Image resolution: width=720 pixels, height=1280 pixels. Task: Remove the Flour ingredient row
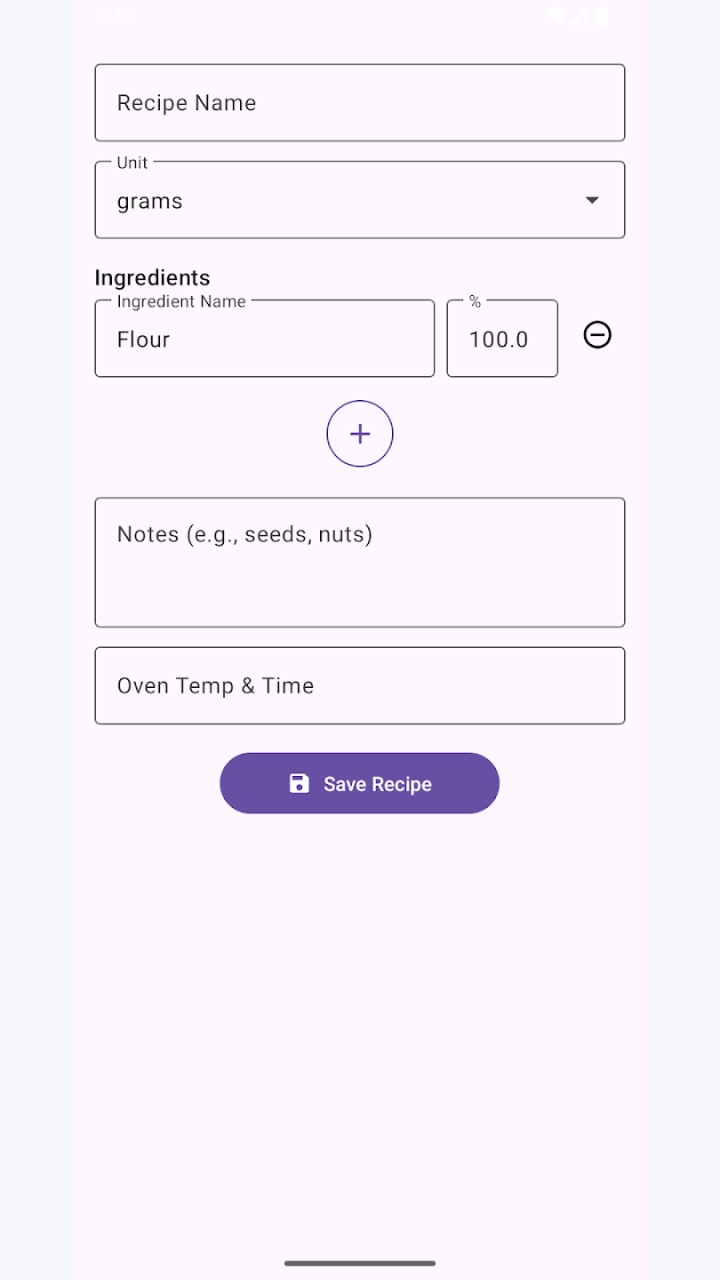coord(597,335)
